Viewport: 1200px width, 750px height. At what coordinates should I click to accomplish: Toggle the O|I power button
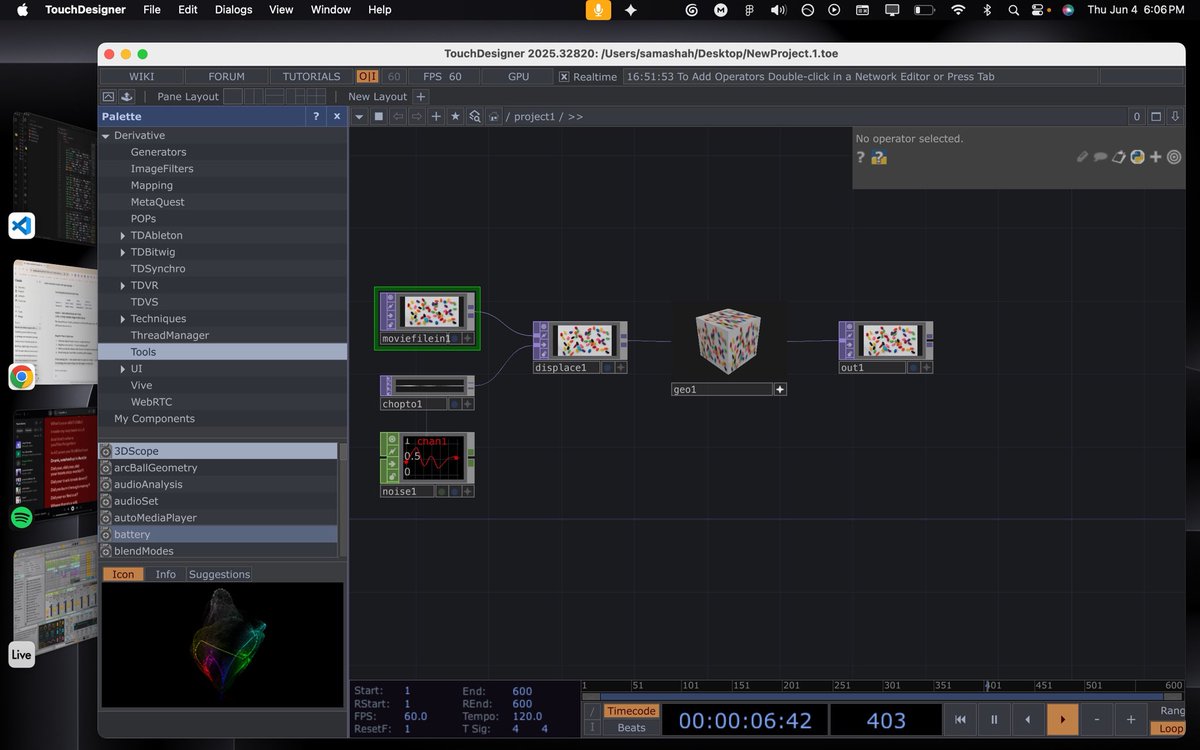click(368, 76)
